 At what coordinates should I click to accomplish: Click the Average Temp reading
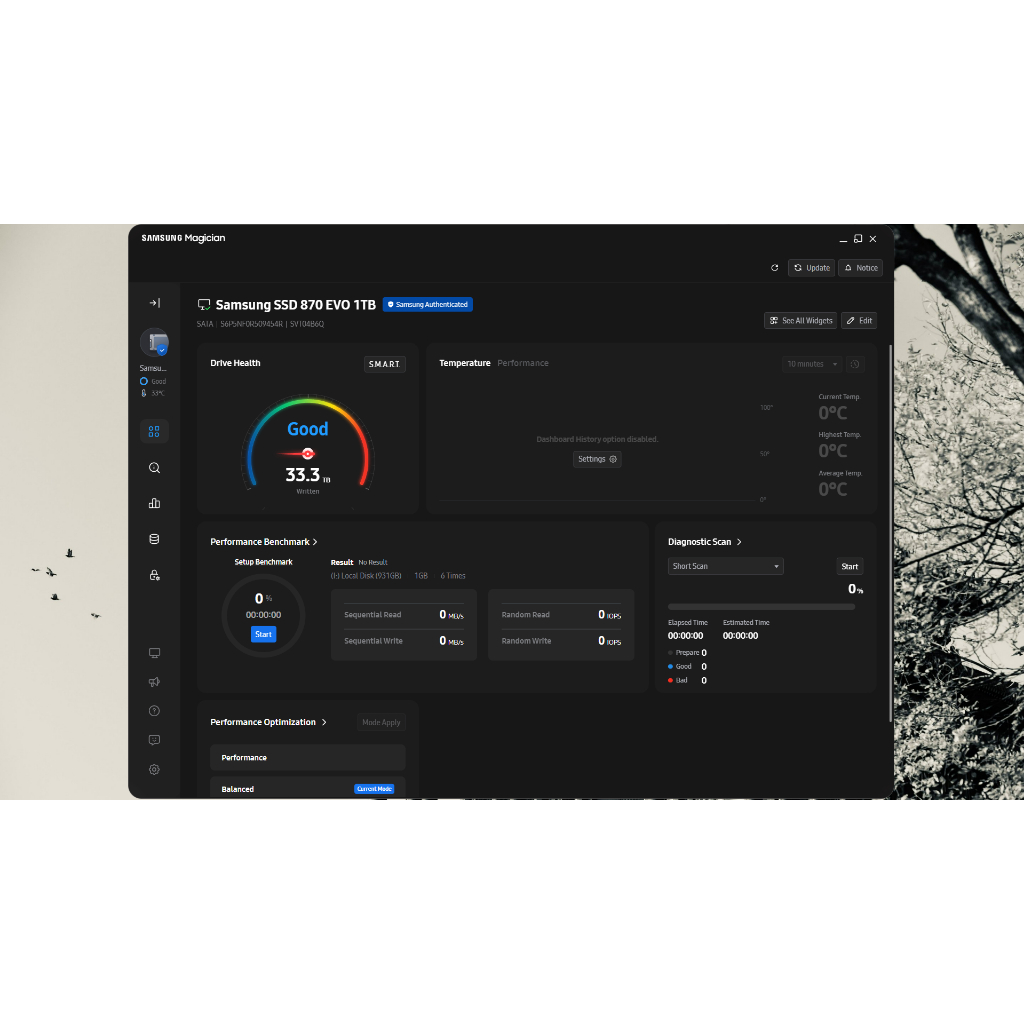pyautogui.click(x=833, y=489)
